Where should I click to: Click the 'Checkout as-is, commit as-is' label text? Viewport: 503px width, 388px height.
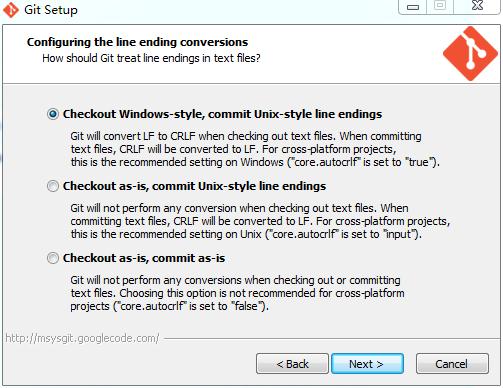pyautogui.click(x=144, y=258)
